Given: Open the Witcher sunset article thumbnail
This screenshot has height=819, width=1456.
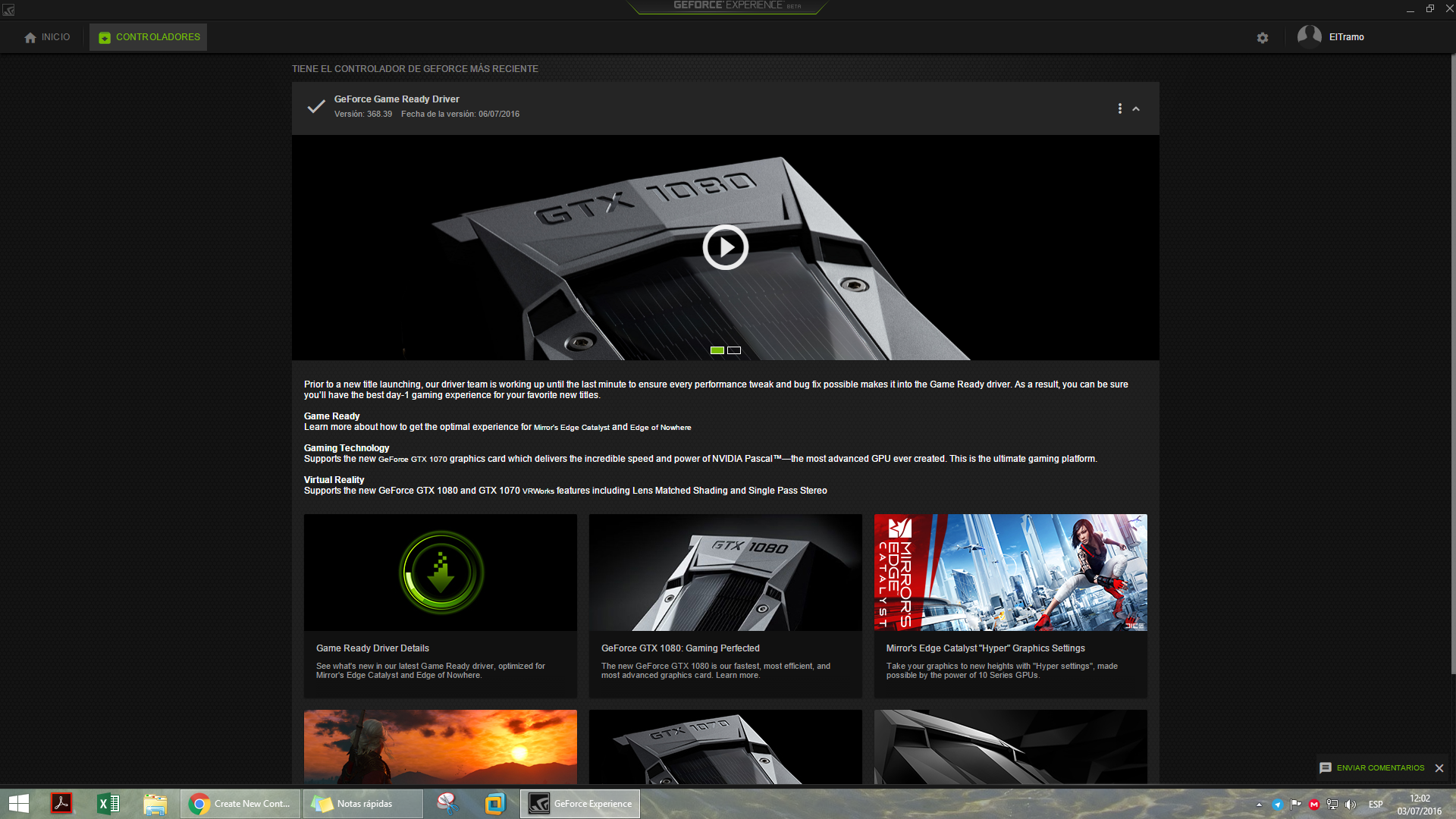Looking at the screenshot, I should 441,747.
